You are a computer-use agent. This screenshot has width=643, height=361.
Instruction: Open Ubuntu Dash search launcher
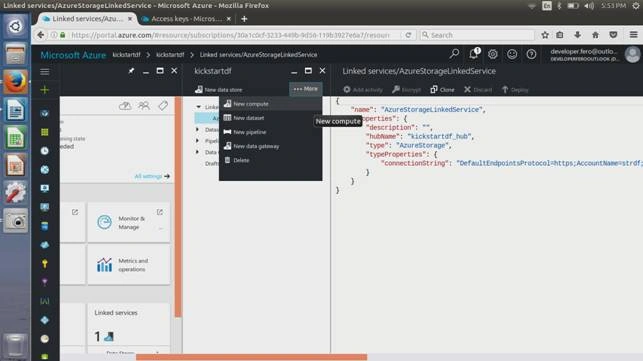pyautogui.click(x=16, y=26)
